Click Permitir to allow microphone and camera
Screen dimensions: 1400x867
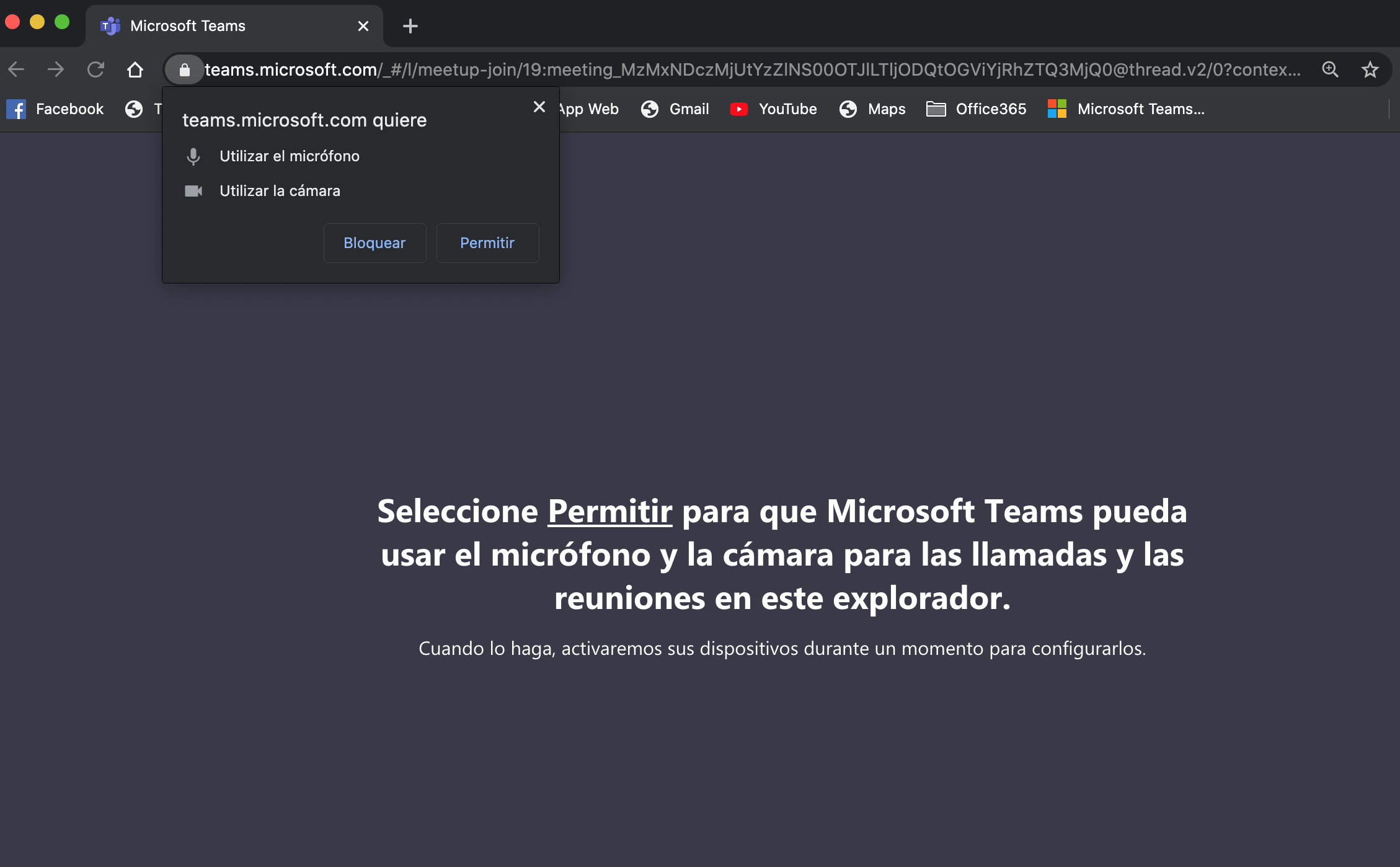coord(487,243)
